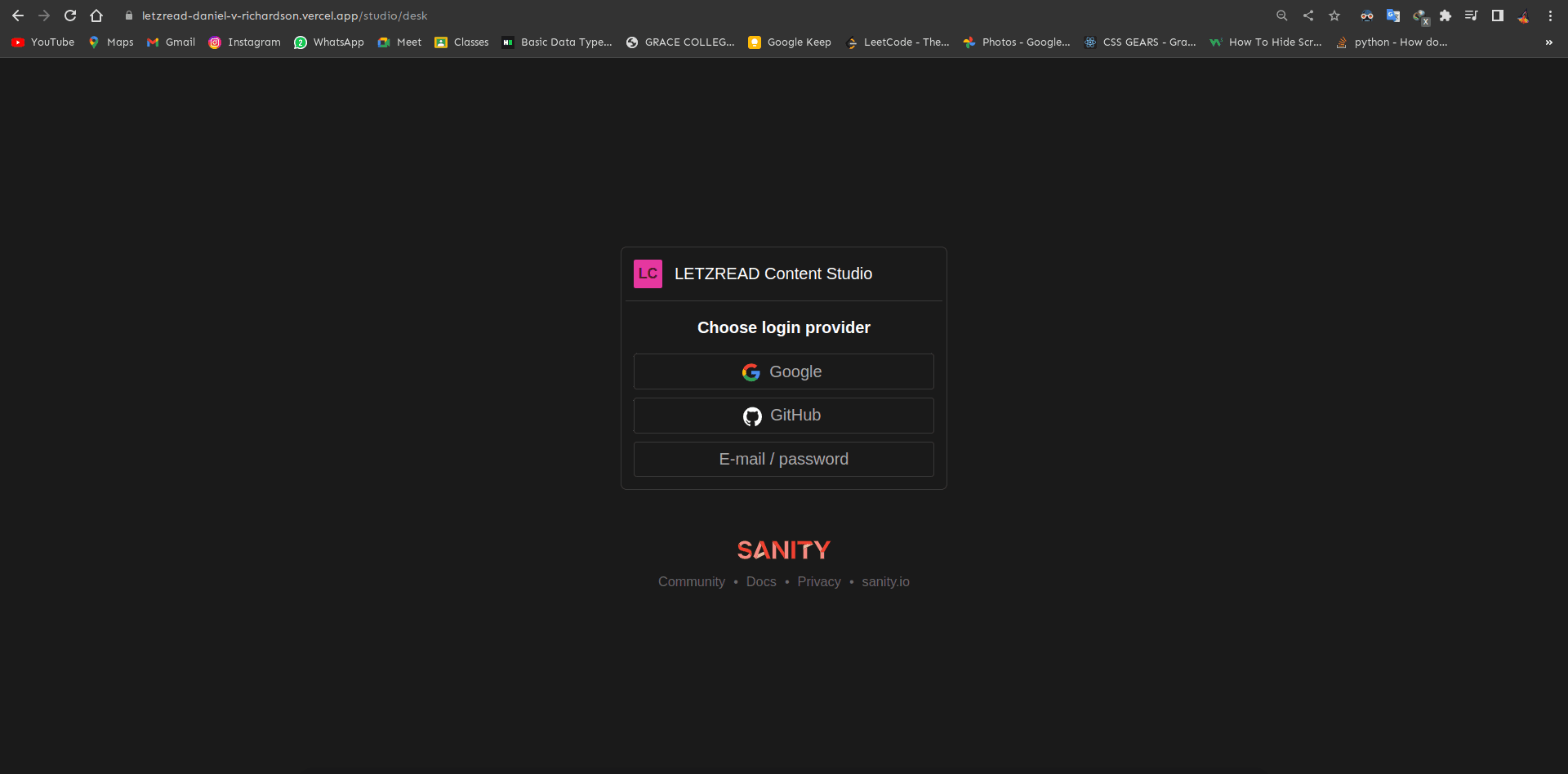The image size is (1568, 774).
Task: Open the LeetCode bookmark
Action: (898, 42)
